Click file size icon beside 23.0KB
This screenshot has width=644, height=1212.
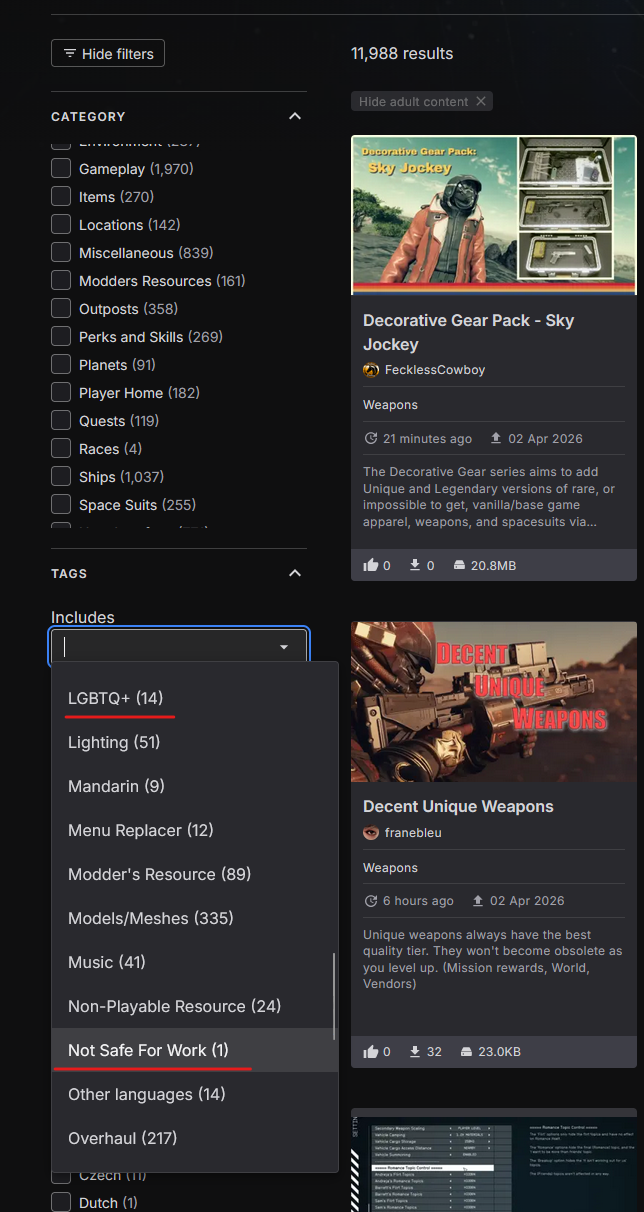point(467,1051)
